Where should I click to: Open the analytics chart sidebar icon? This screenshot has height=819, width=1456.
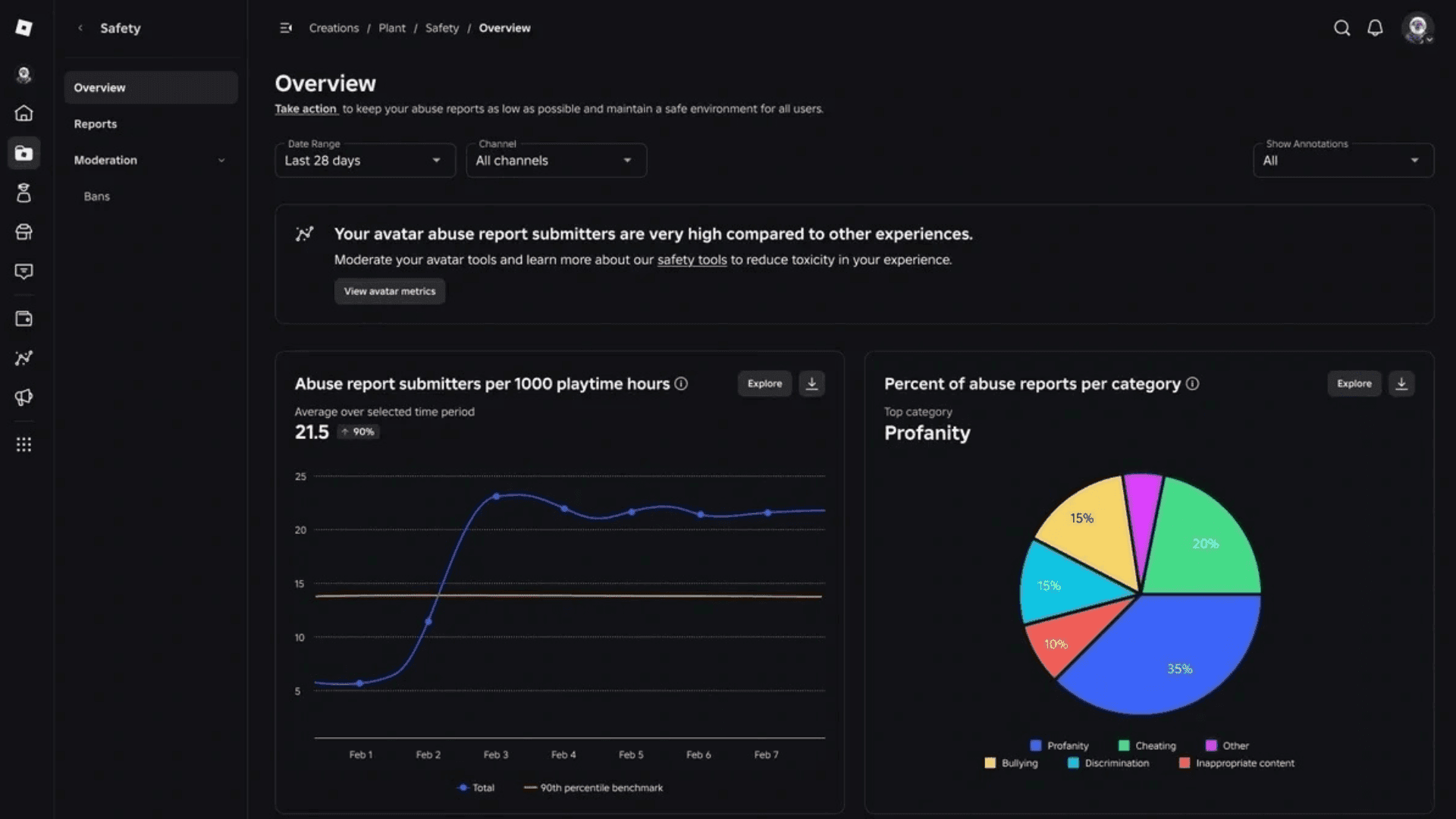click(x=24, y=358)
